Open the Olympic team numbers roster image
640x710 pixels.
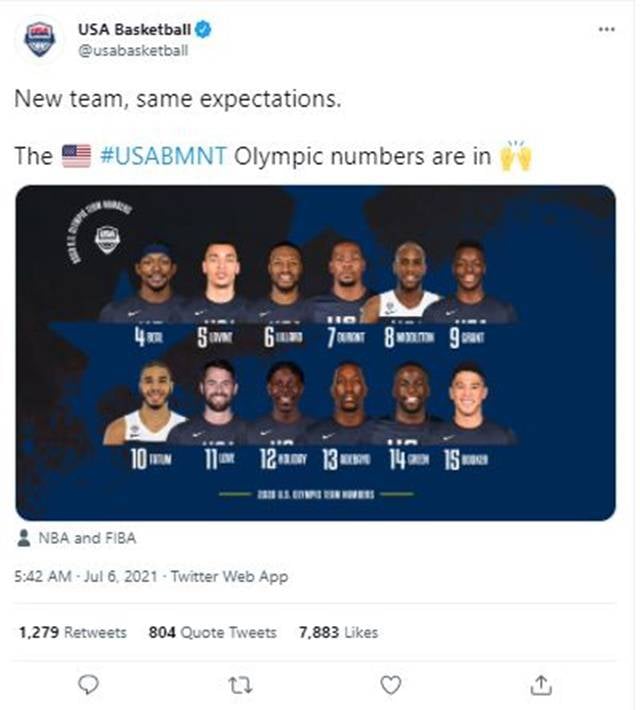[x=316, y=353]
